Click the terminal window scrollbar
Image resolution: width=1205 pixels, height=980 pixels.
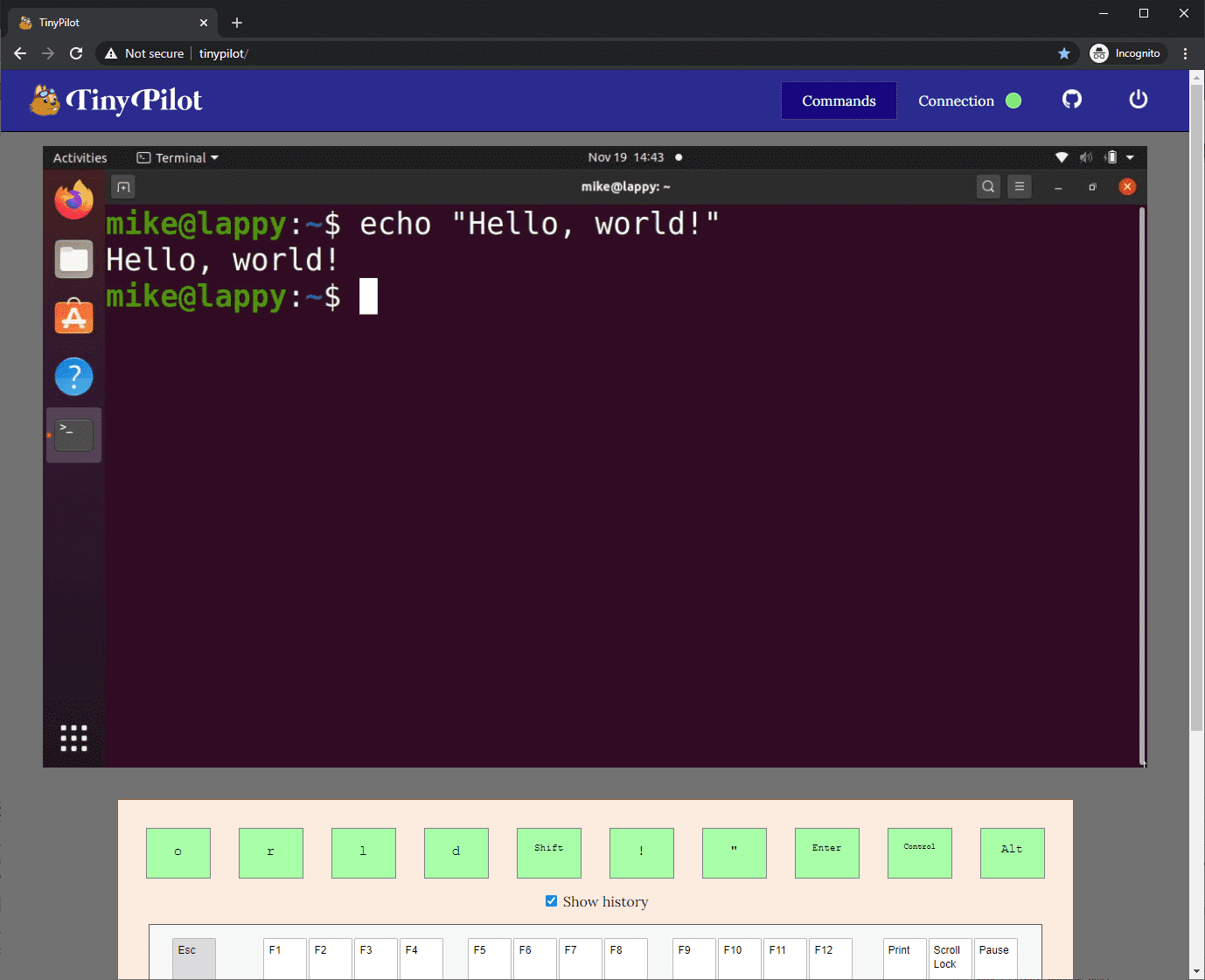[x=1142, y=485]
